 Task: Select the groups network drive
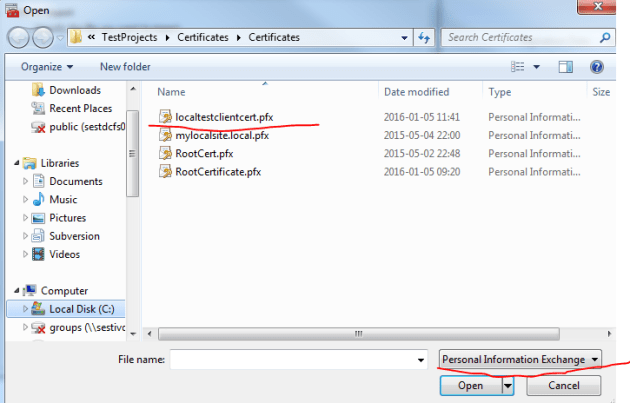click(87, 327)
